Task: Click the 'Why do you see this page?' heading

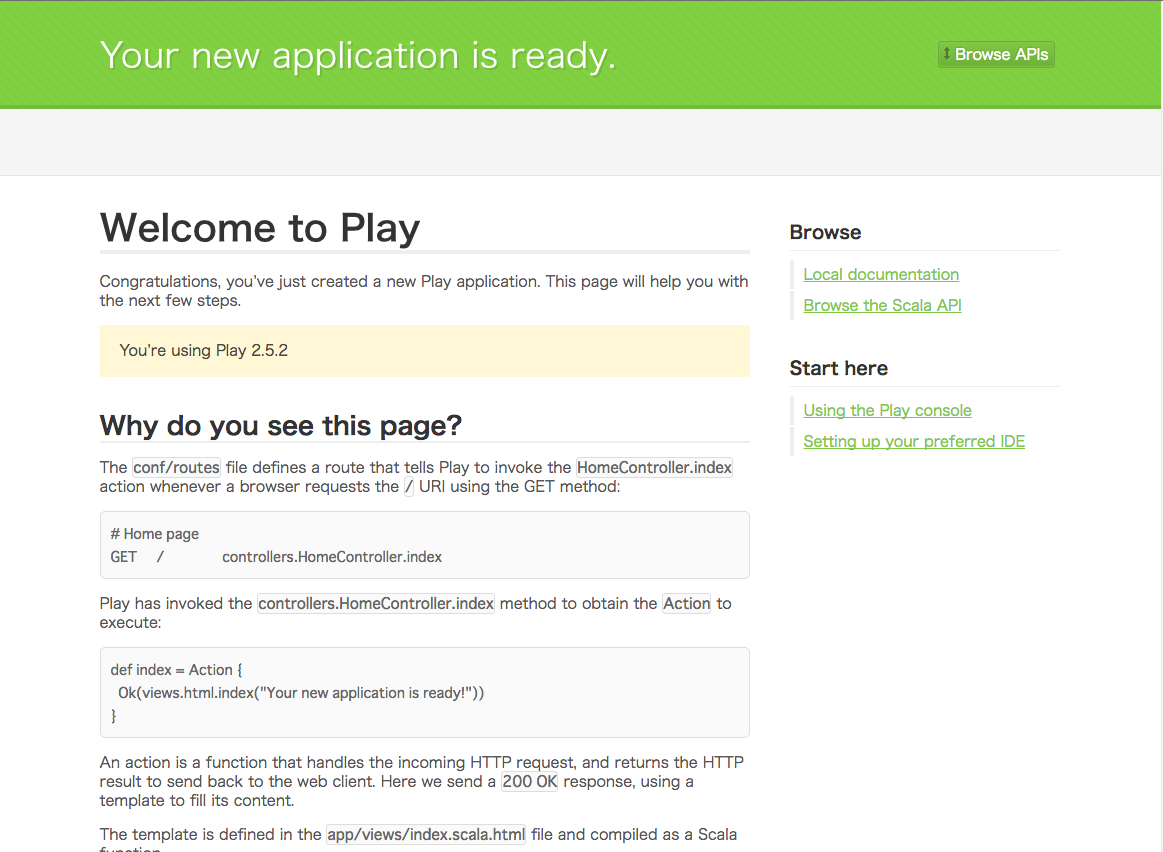Action: [x=280, y=426]
